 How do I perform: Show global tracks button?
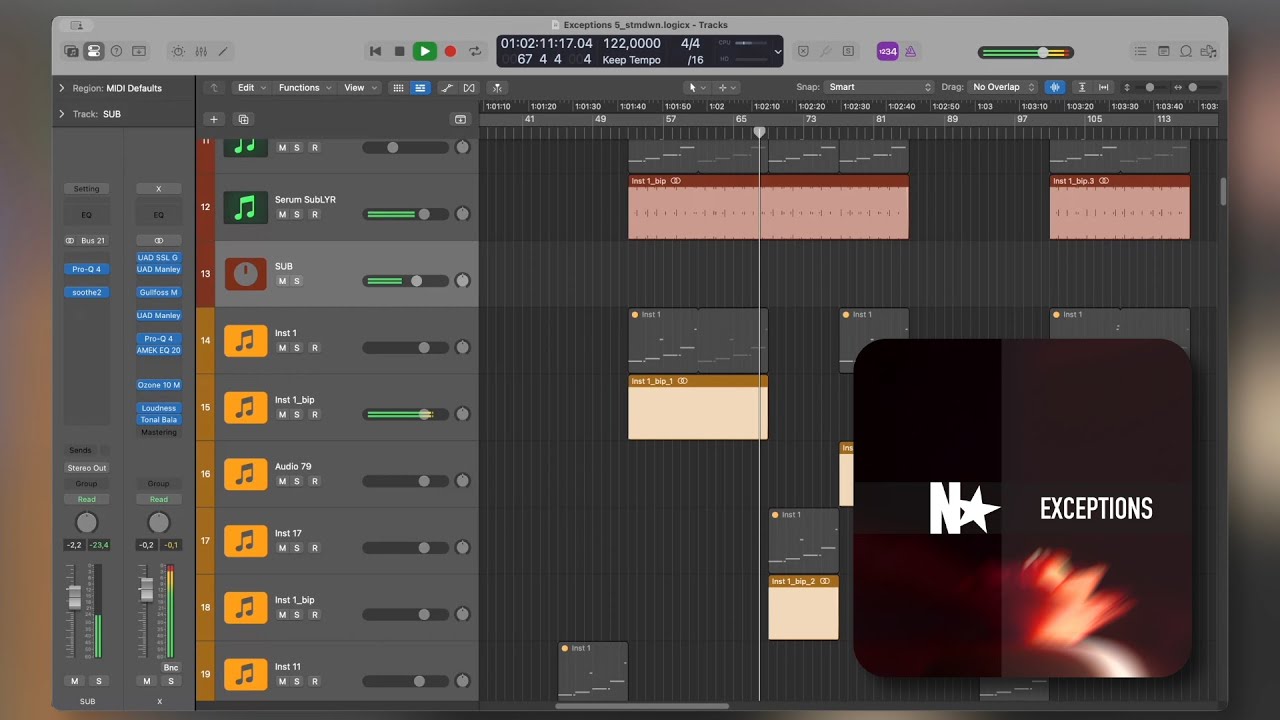click(x=460, y=119)
